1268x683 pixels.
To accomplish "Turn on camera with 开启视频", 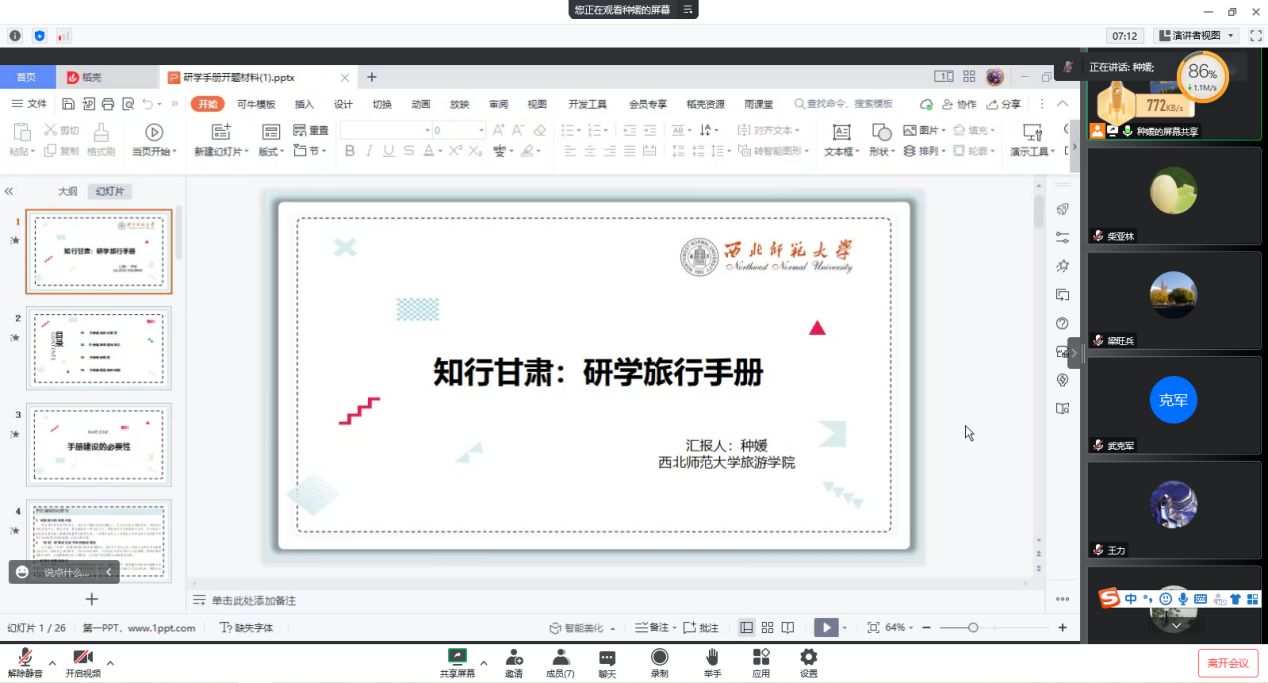I will (83, 657).
